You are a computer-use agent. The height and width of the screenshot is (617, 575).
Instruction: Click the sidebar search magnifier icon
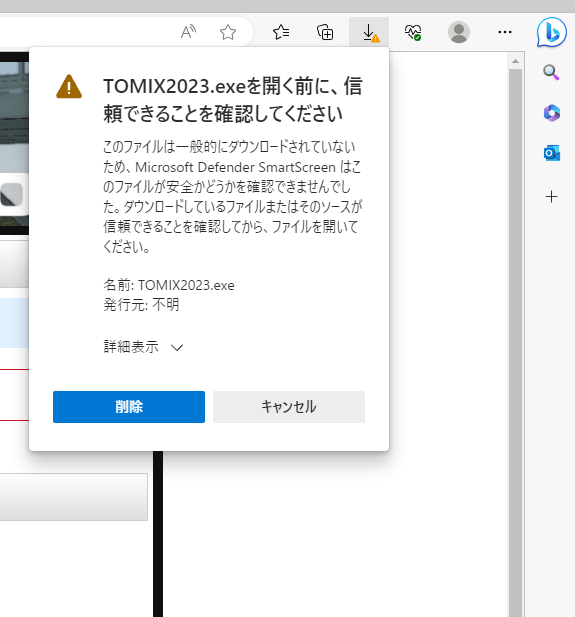551,73
